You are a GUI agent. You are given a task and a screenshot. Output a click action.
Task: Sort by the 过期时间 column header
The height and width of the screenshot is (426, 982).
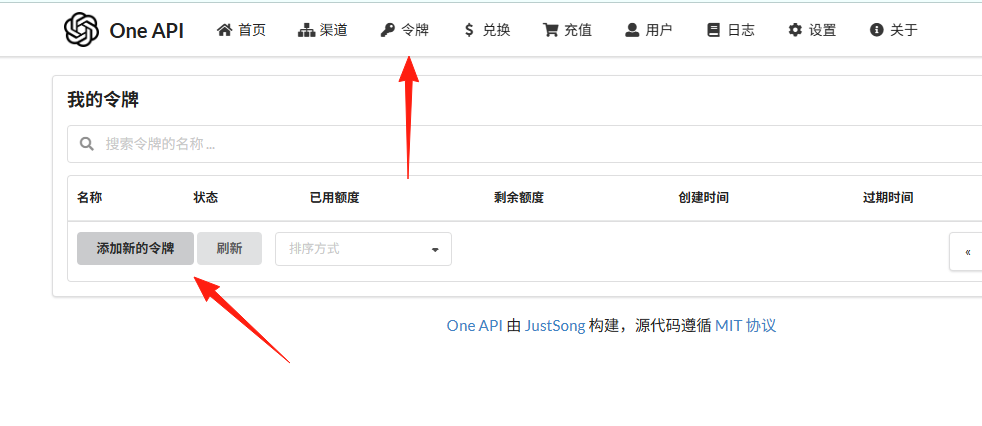point(888,198)
